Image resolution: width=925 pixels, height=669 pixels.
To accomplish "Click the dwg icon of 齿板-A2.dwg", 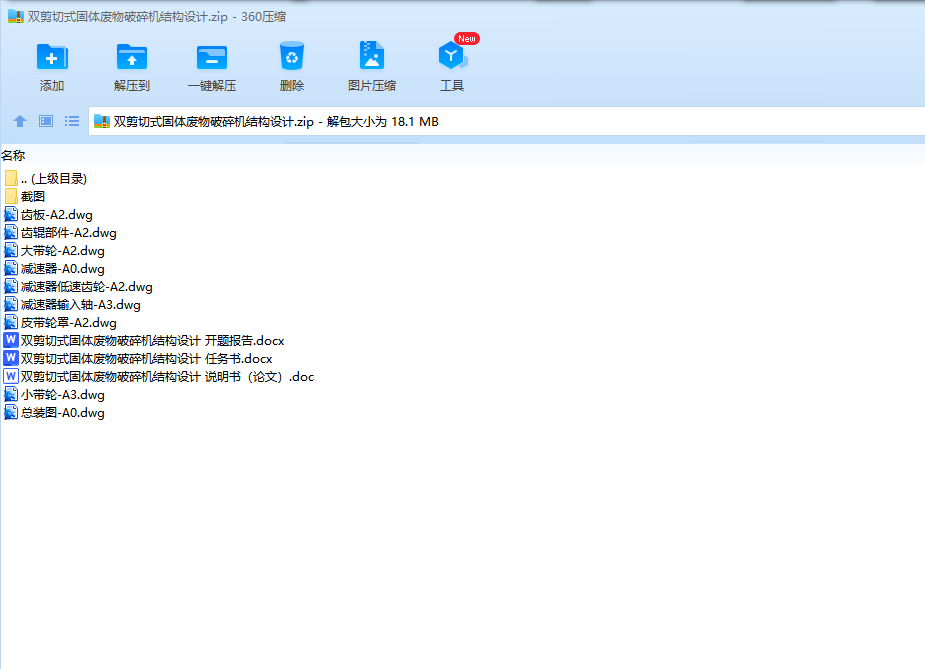I will (x=11, y=214).
